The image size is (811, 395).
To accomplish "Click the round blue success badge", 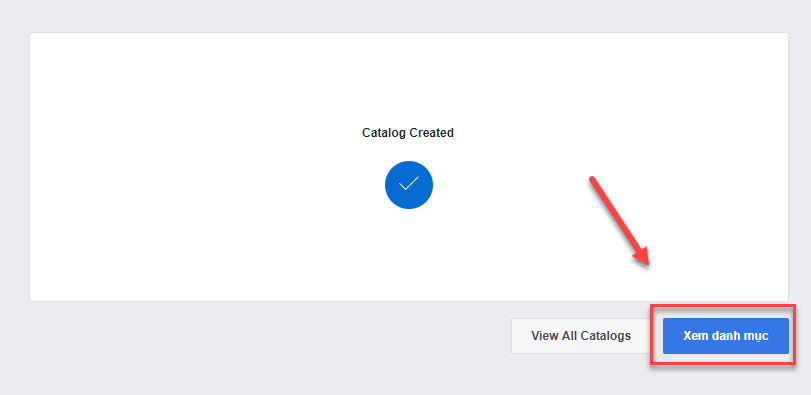I will pyautogui.click(x=409, y=185).
